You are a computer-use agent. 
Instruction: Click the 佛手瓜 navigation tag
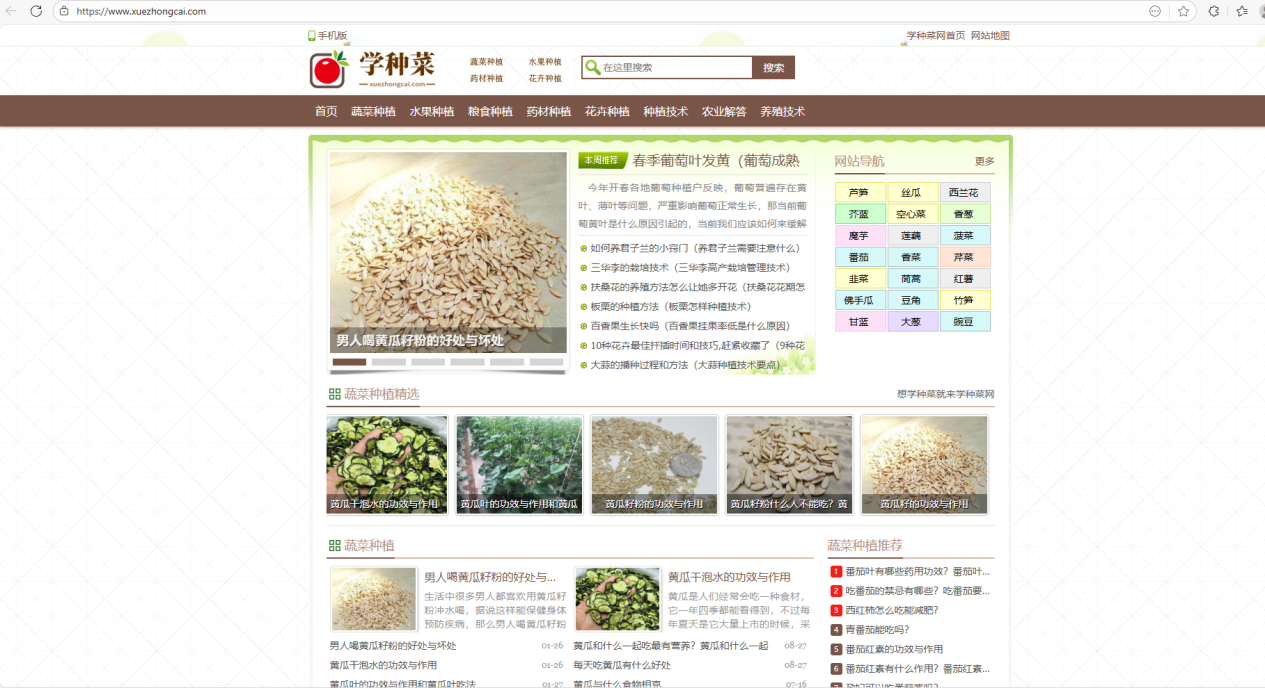click(859, 300)
